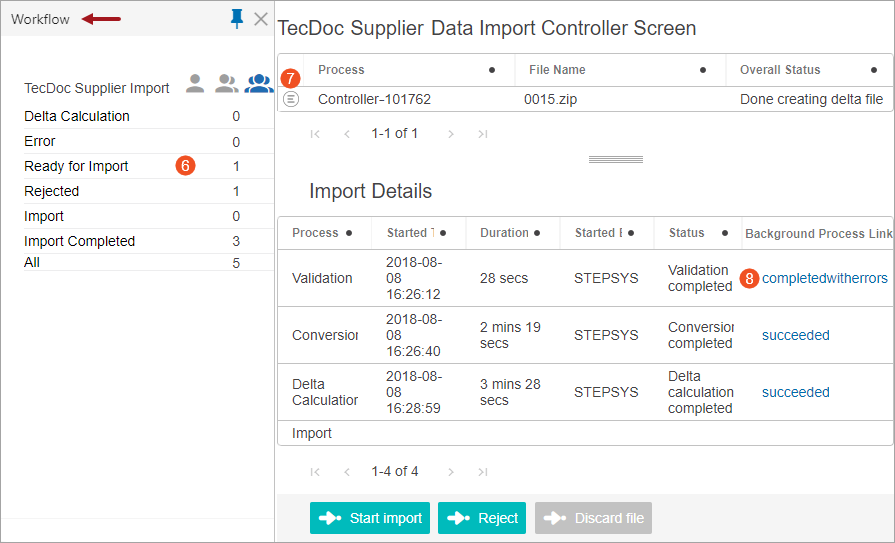Image resolution: width=895 pixels, height=543 pixels.
Task: Pin the Workflow panel
Action: [x=237, y=19]
